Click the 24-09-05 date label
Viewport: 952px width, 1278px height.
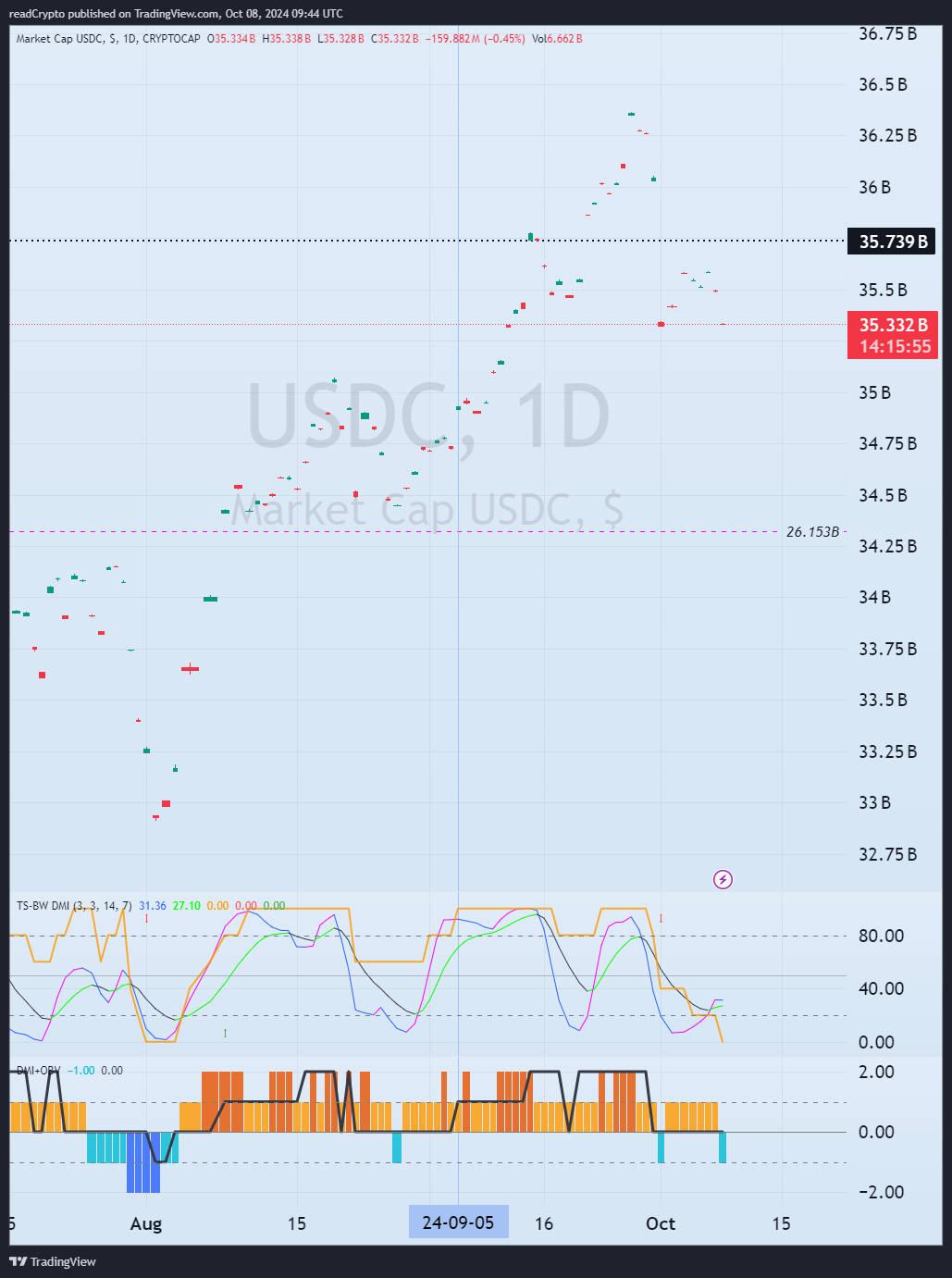point(458,1222)
